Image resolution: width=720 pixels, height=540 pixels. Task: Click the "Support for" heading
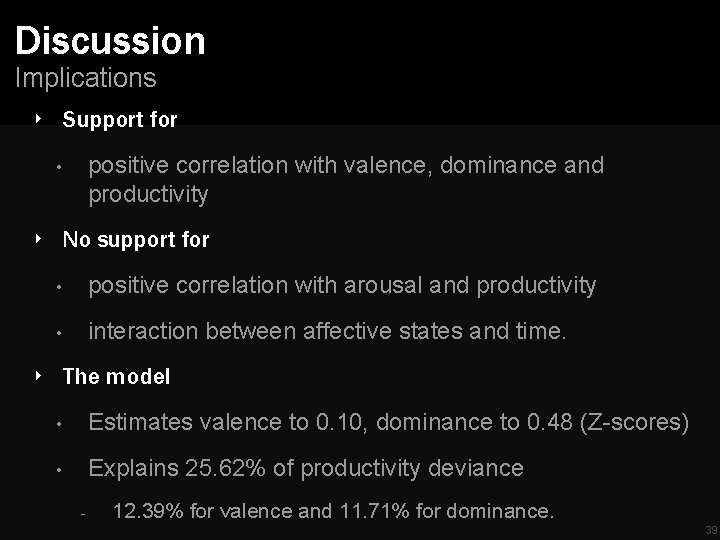click(120, 120)
